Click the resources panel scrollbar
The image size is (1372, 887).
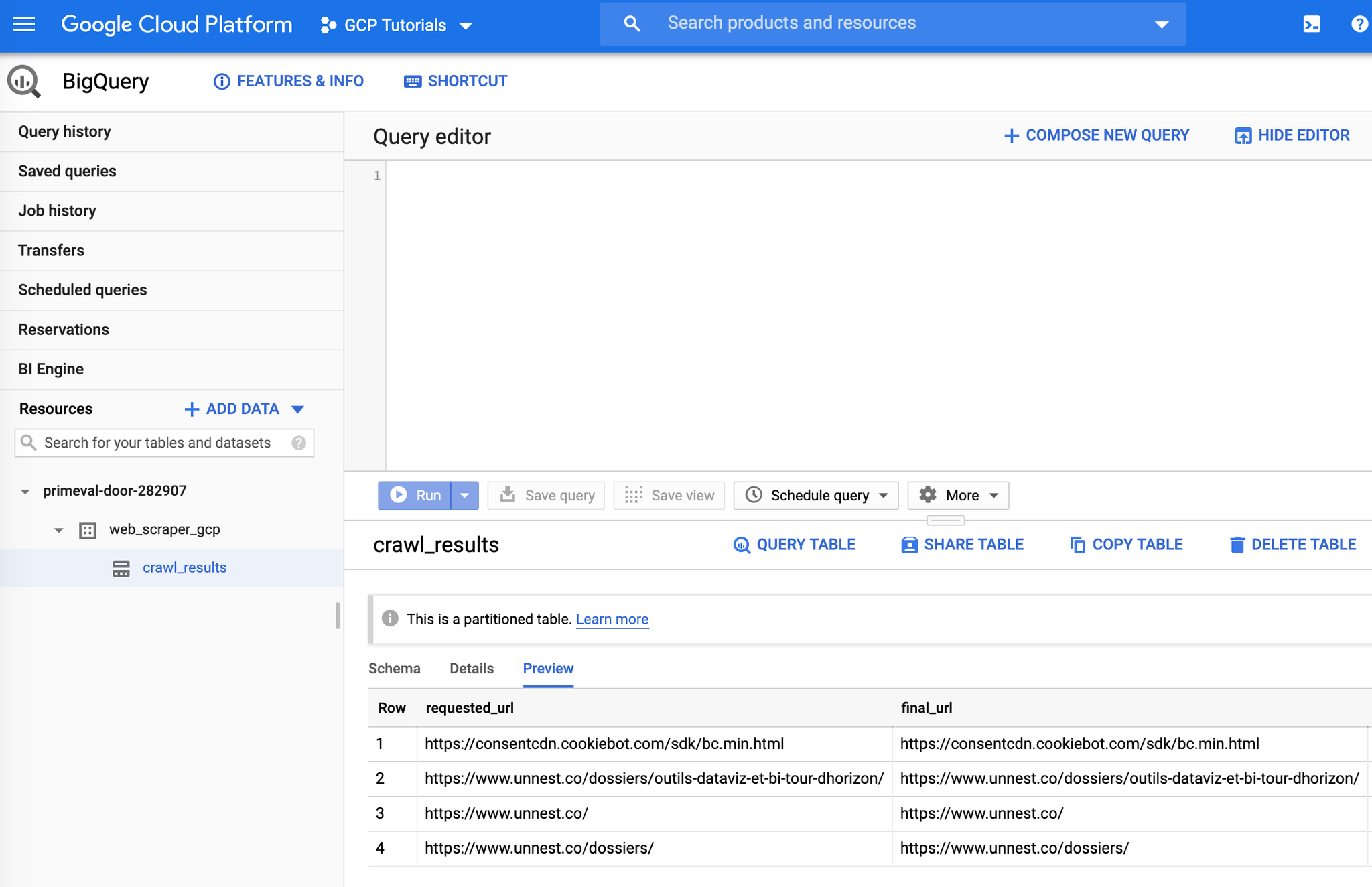pos(338,616)
